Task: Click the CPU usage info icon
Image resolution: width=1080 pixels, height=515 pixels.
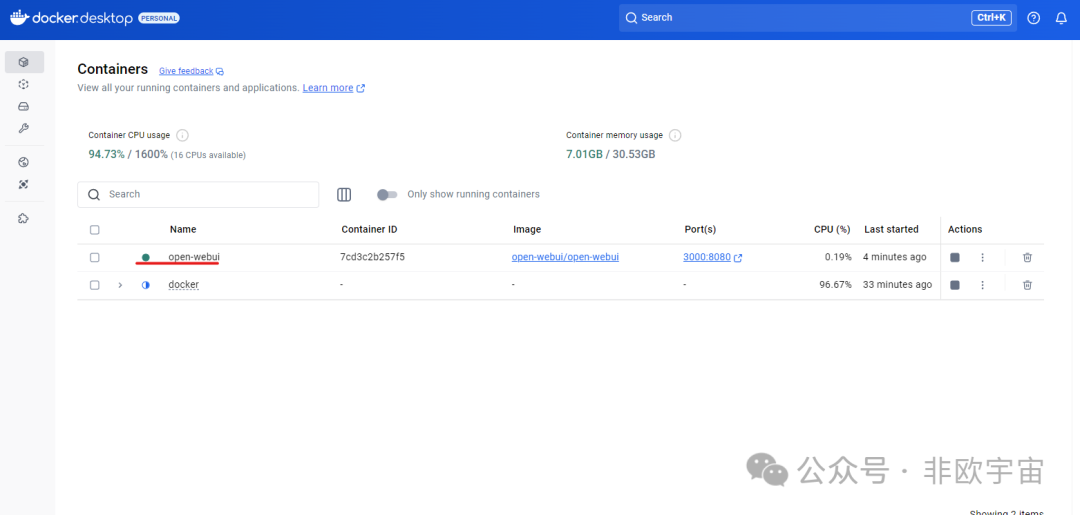Action: tap(183, 135)
